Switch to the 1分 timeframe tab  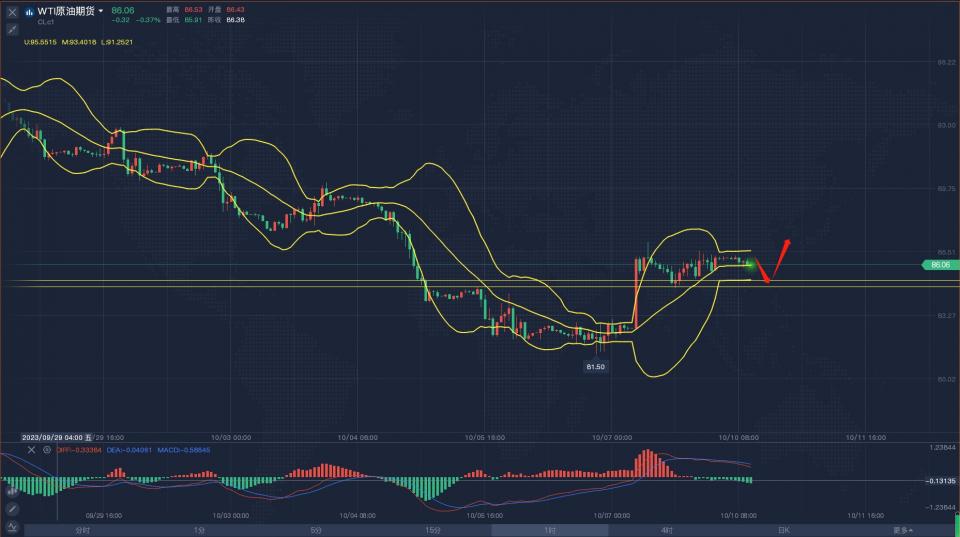(199, 530)
